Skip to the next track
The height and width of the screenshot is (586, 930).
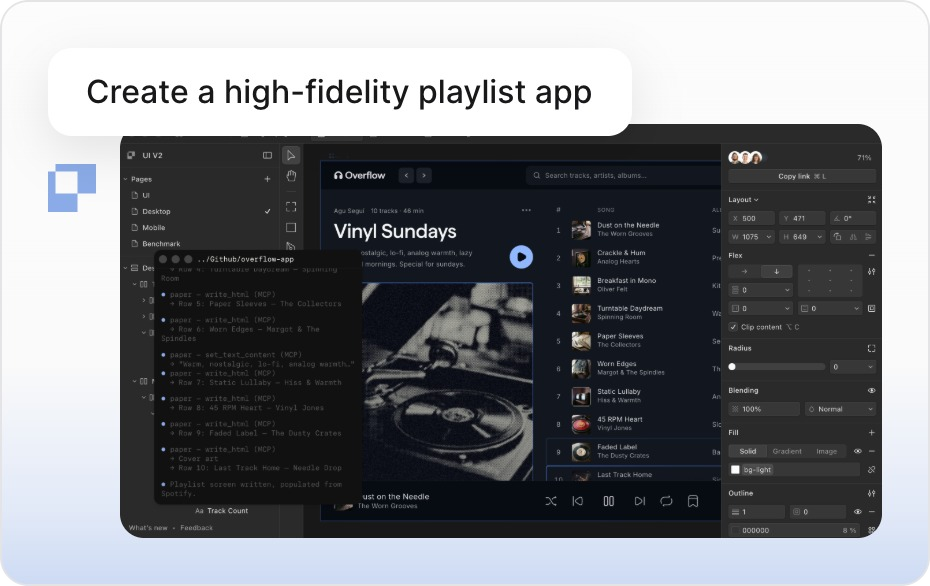click(x=639, y=501)
